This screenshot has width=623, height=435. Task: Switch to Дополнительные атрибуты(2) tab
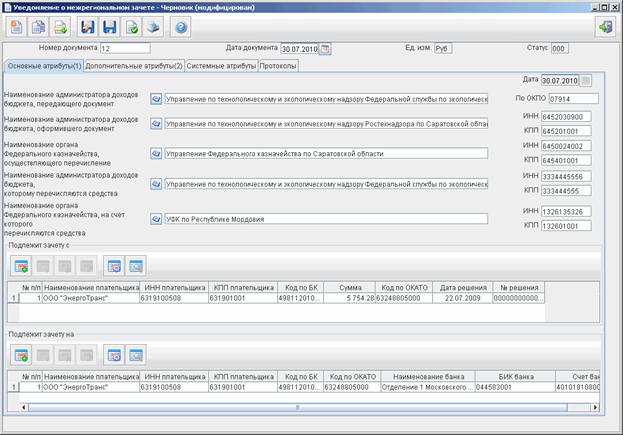point(134,66)
